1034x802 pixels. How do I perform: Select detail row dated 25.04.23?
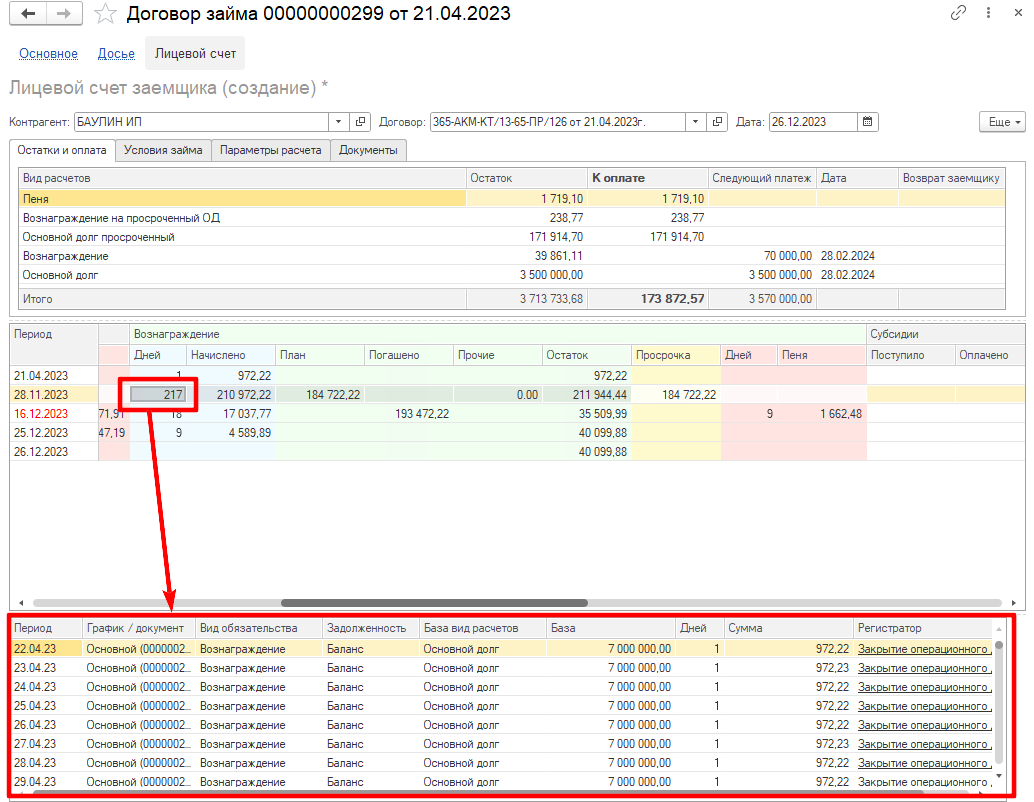coord(501,706)
